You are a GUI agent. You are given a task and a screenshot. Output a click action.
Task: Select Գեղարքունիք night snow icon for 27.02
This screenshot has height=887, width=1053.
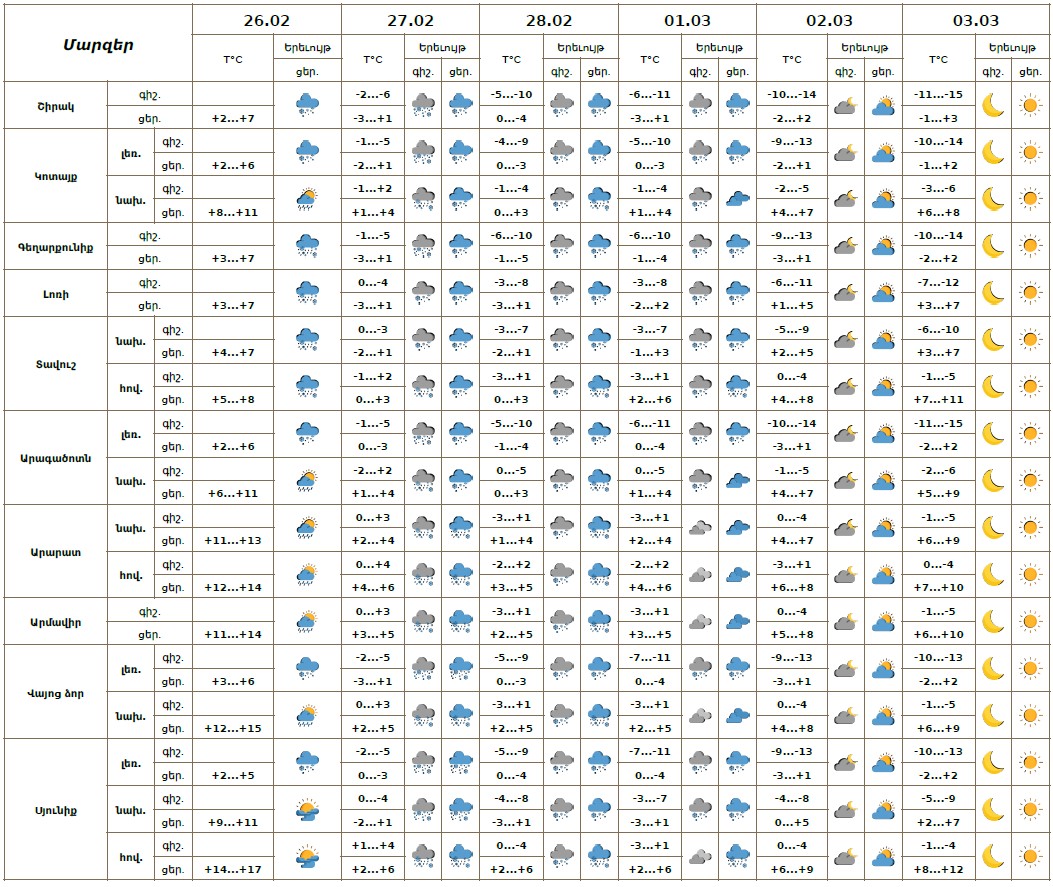424,246
